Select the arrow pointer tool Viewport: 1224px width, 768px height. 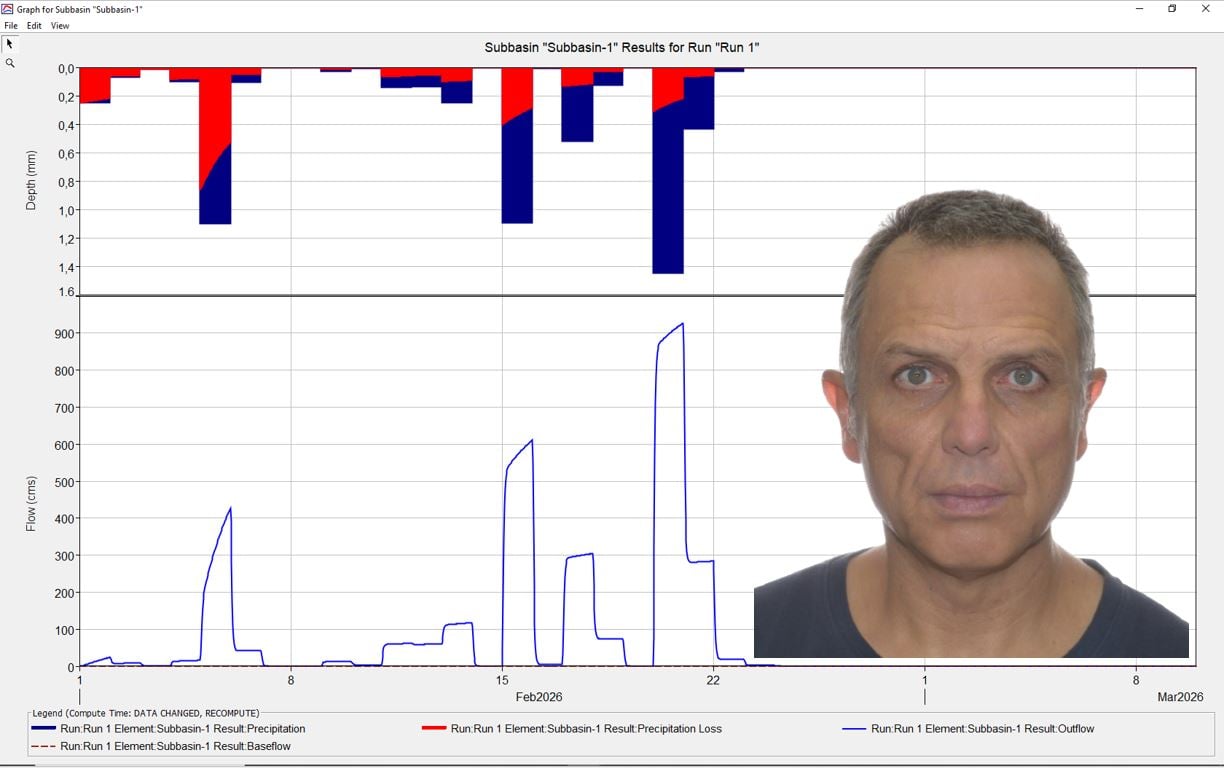tap(10, 44)
